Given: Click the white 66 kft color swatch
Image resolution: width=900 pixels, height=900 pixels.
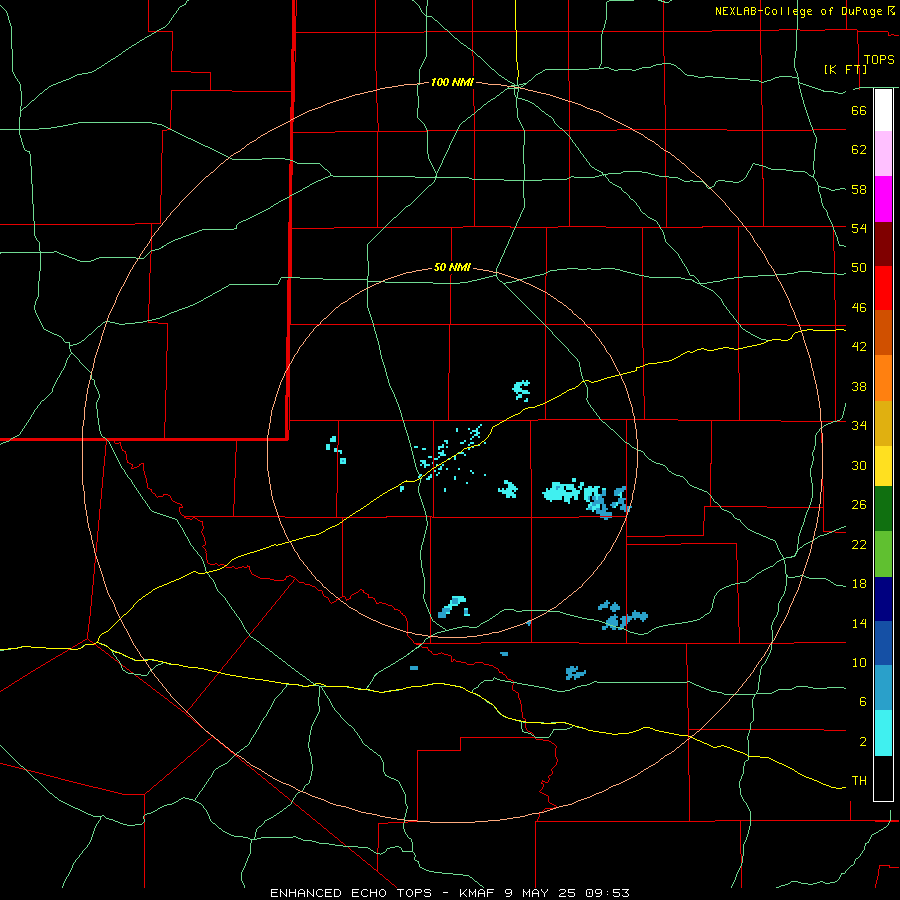Looking at the screenshot, I should 883,110.
